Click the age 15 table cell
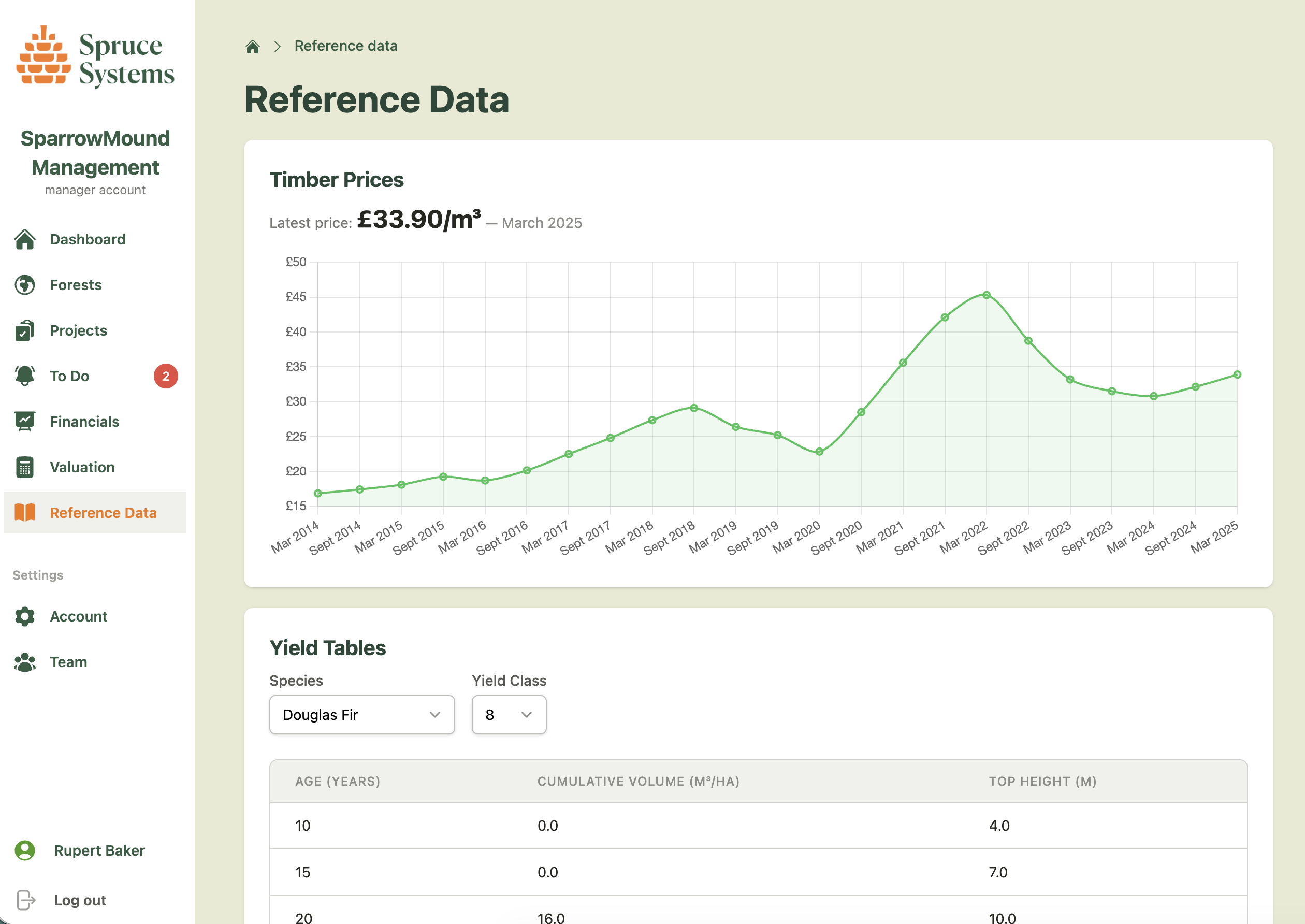The image size is (1305, 924). coord(302,872)
